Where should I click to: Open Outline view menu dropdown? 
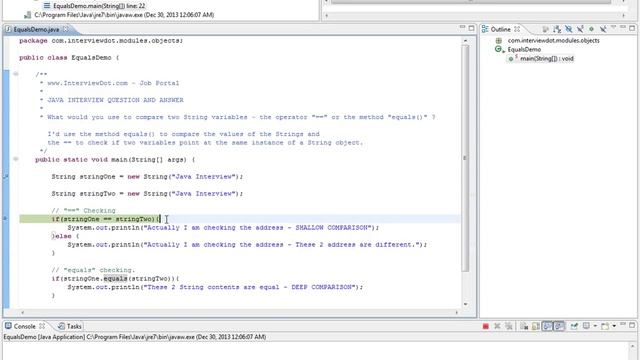(613, 28)
